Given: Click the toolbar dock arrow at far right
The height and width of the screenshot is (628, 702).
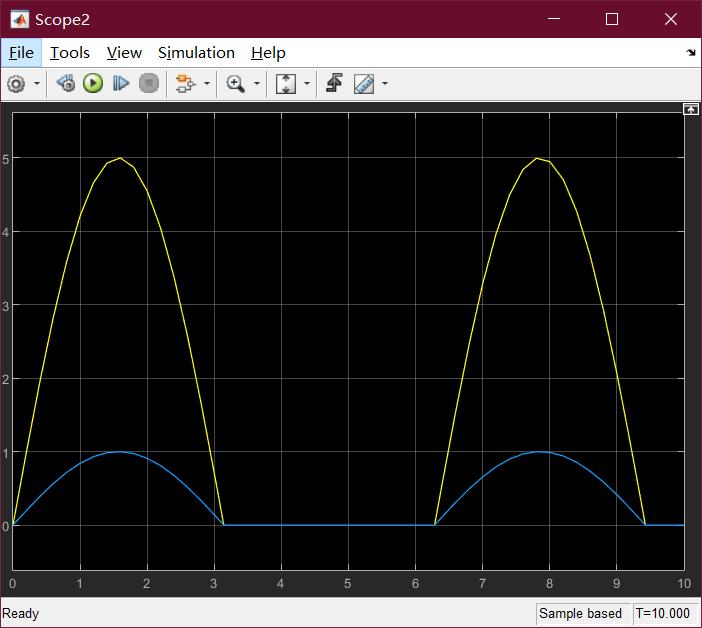Looking at the screenshot, I should (690, 53).
